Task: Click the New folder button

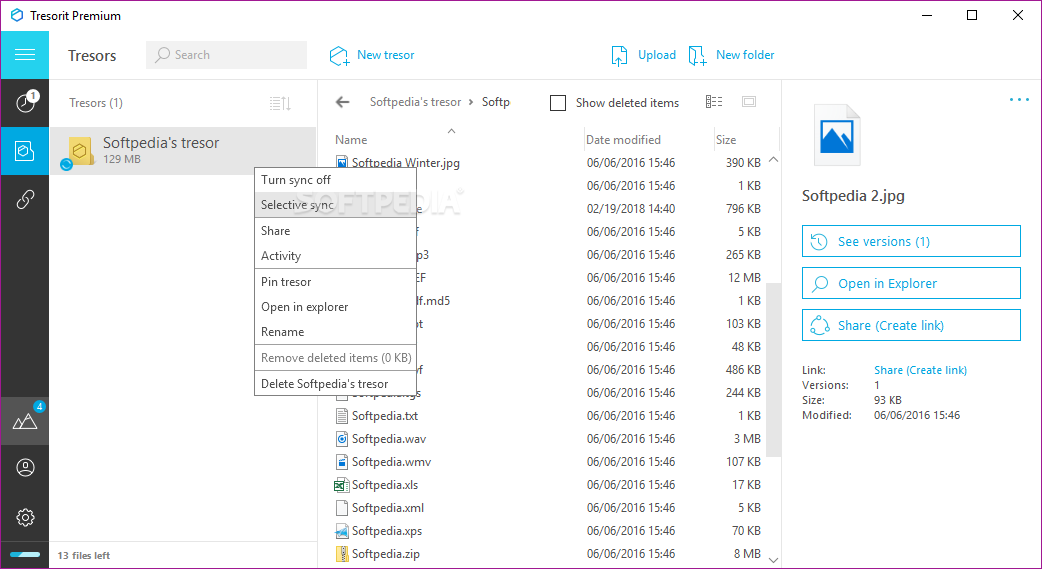Action: coord(731,55)
